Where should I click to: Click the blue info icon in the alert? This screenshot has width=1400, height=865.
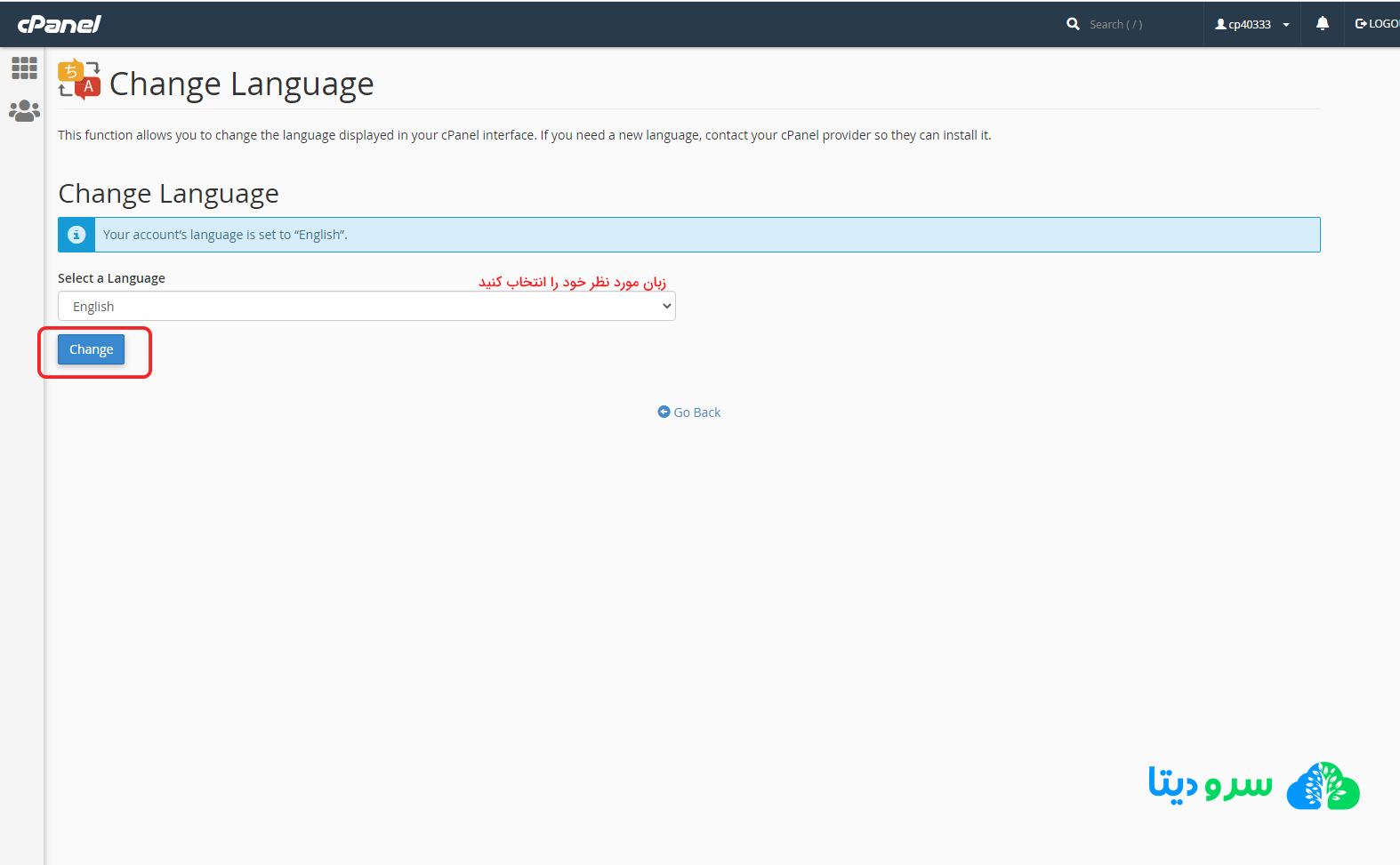76,235
